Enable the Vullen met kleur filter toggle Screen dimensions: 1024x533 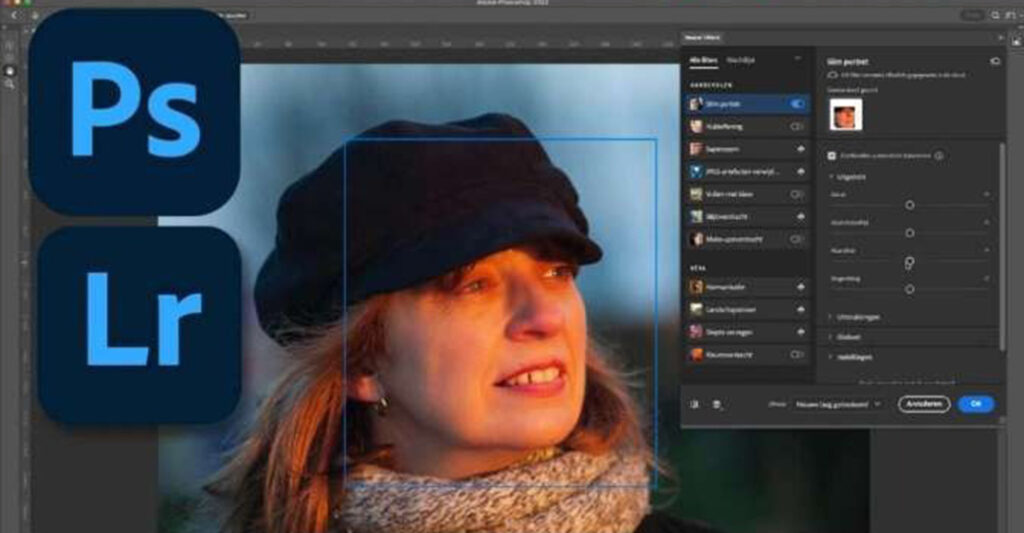[x=797, y=194]
